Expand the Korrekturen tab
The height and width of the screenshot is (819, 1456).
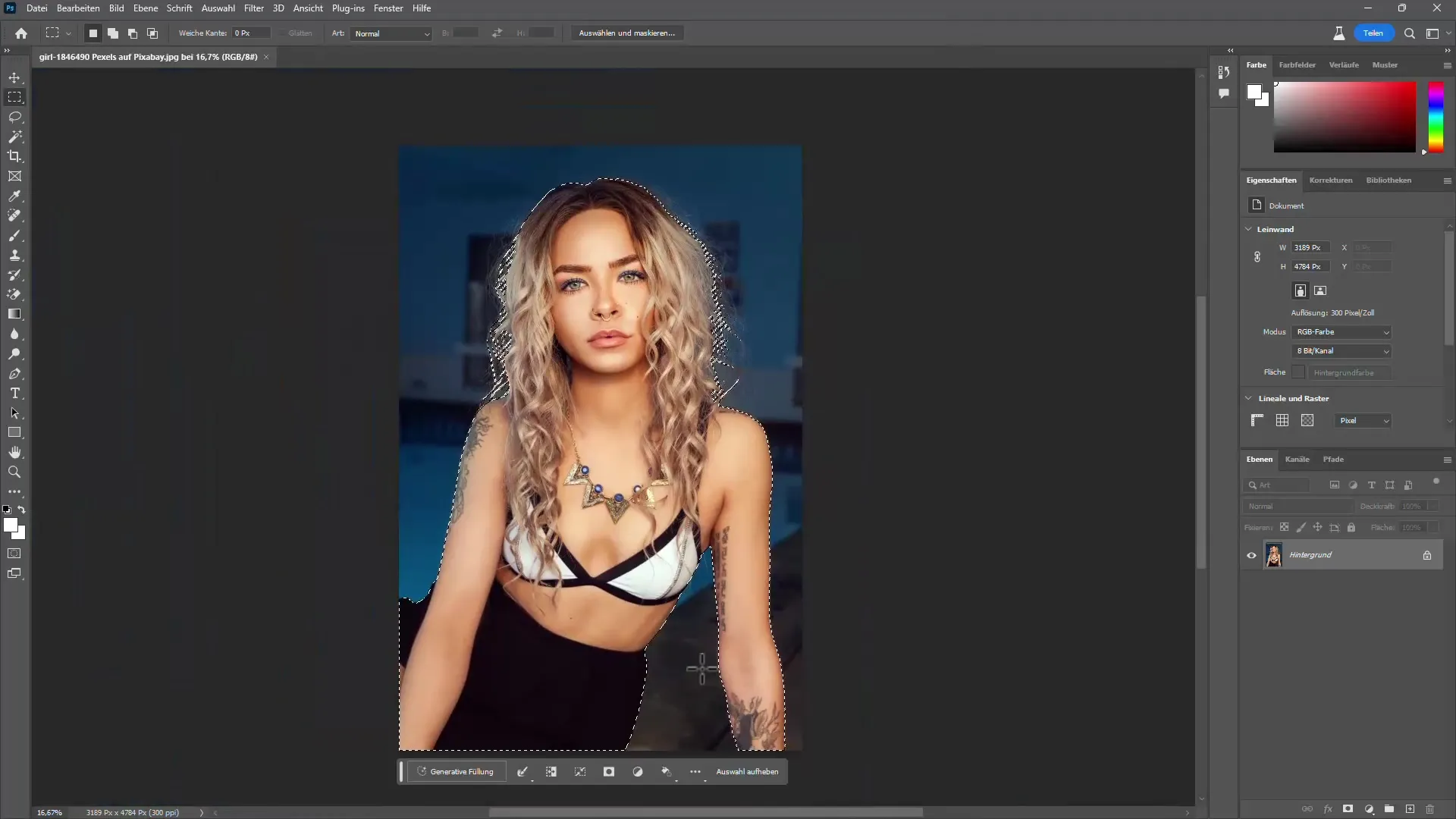click(x=1331, y=180)
